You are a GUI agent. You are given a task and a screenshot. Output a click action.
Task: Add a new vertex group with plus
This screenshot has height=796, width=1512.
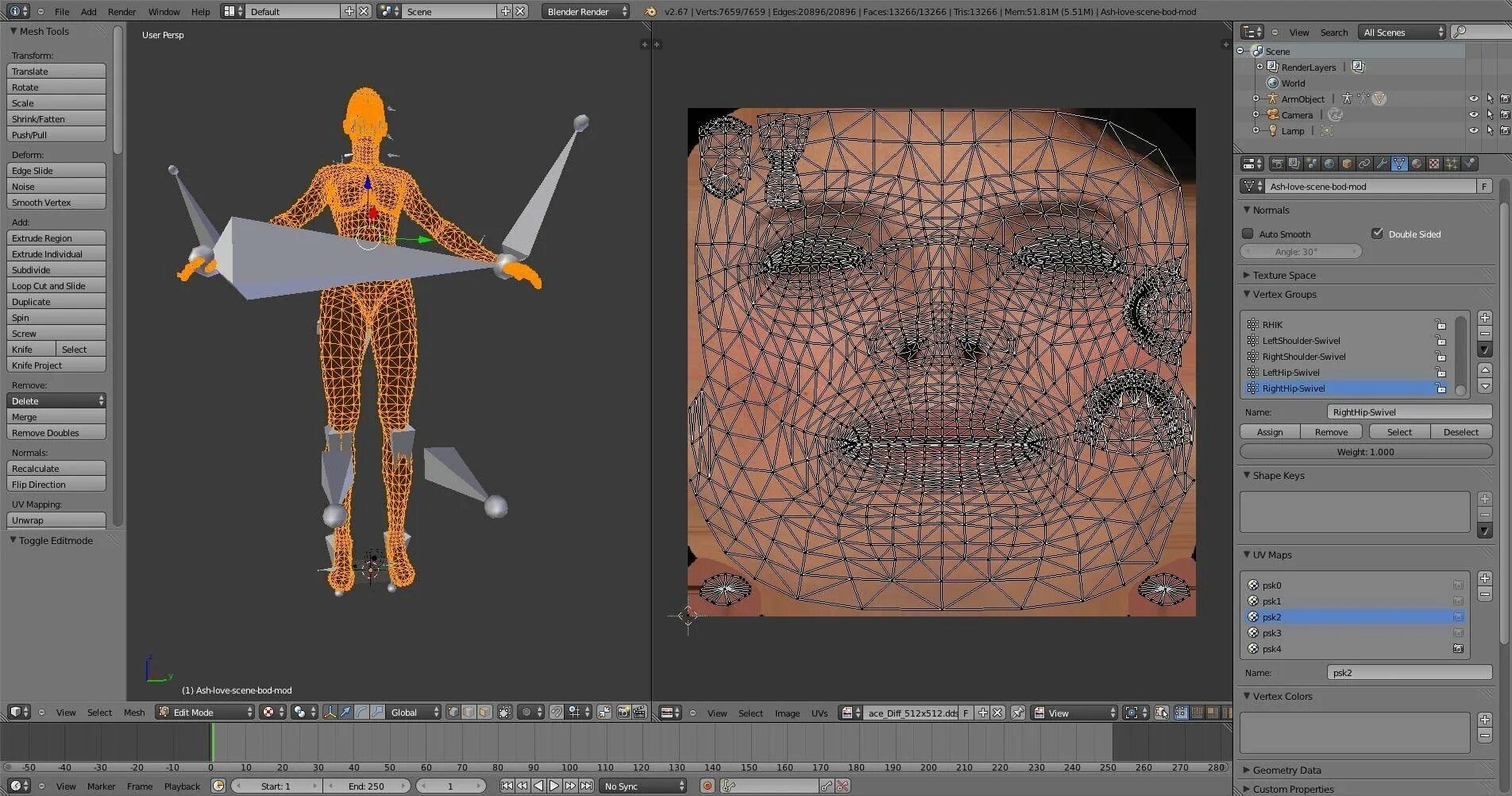pyautogui.click(x=1485, y=318)
